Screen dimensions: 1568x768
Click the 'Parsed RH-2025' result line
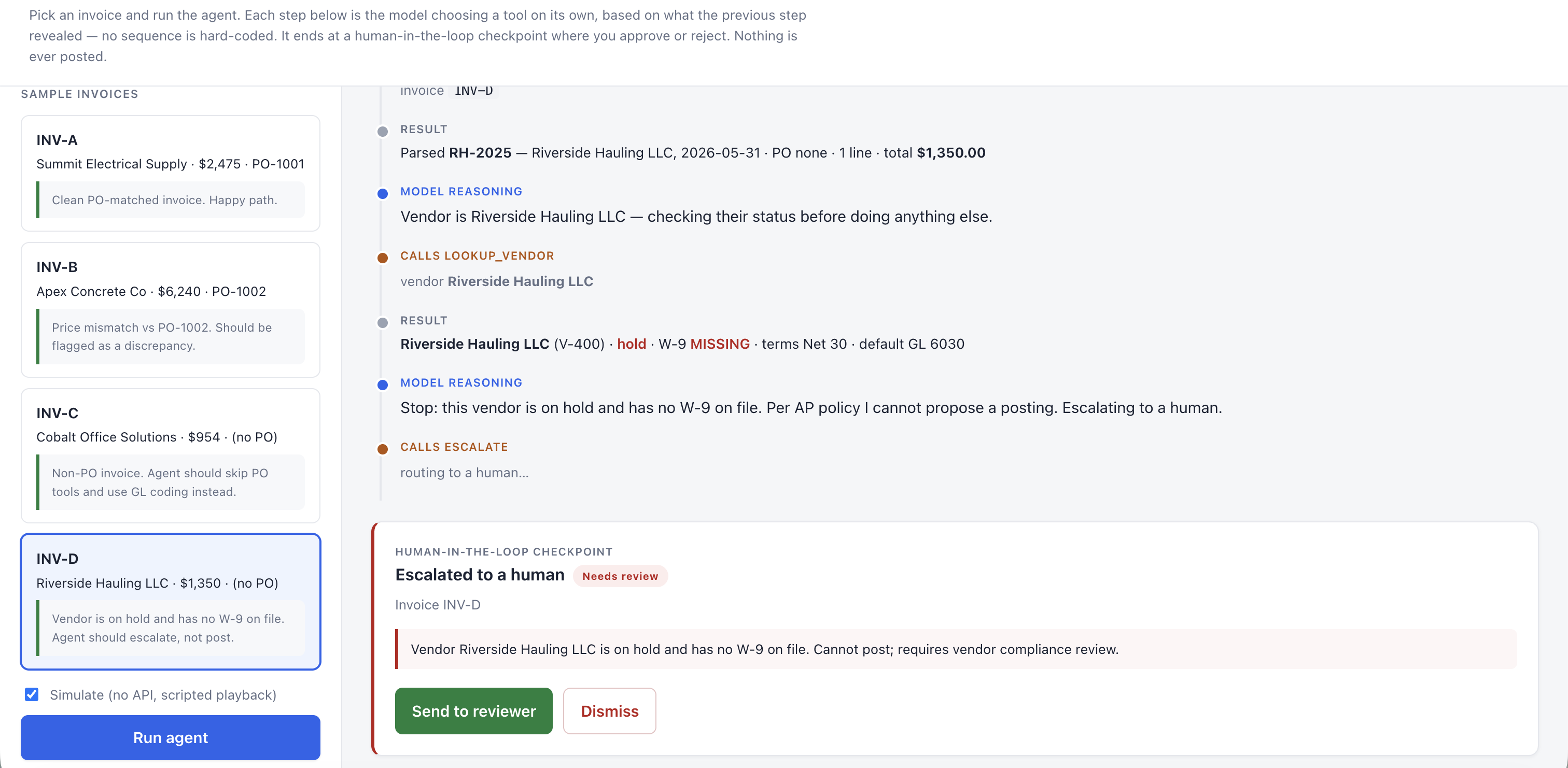point(693,153)
